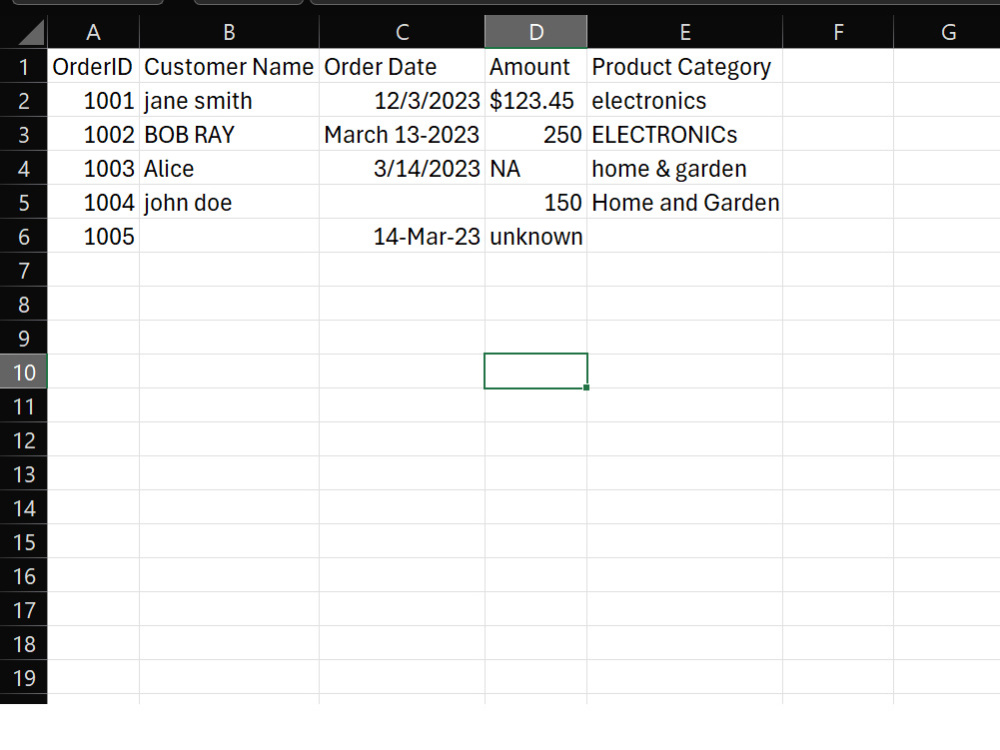Select column A header
Image resolution: width=1000 pixels, height=750 pixels.
tap(93, 32)
